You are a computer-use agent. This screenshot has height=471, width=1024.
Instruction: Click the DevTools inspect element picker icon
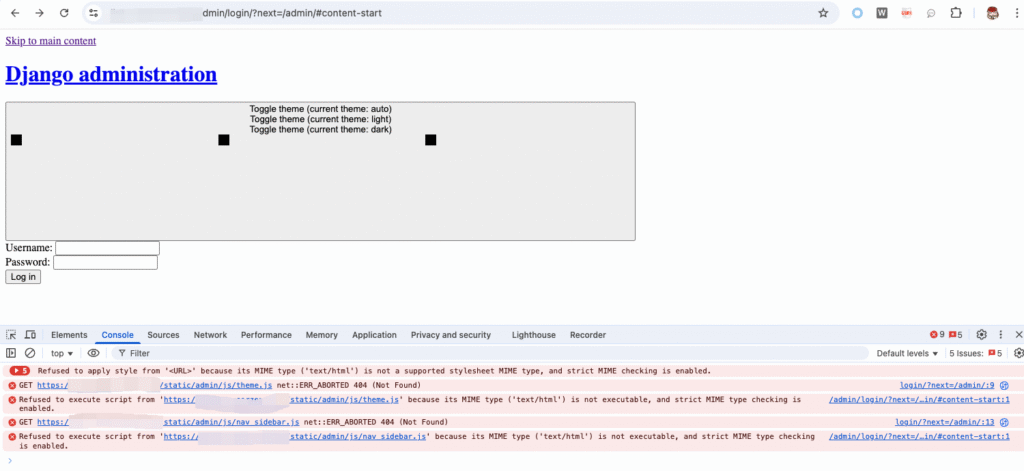coord(11,335)
